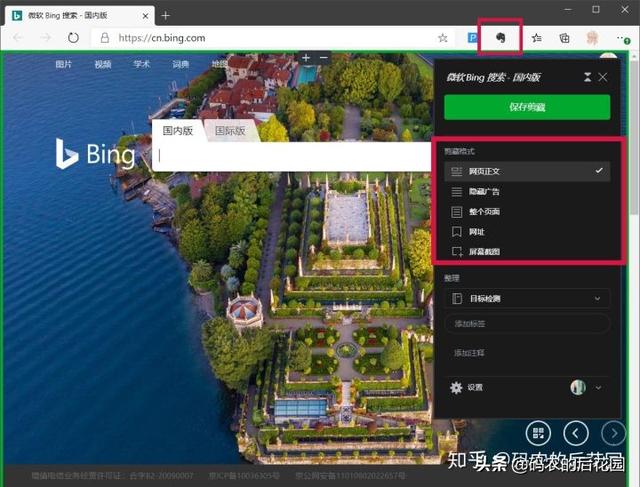Switch to the 国际版 search tab
The height and width of the screenshot is (487, 640).
point(230,131)
